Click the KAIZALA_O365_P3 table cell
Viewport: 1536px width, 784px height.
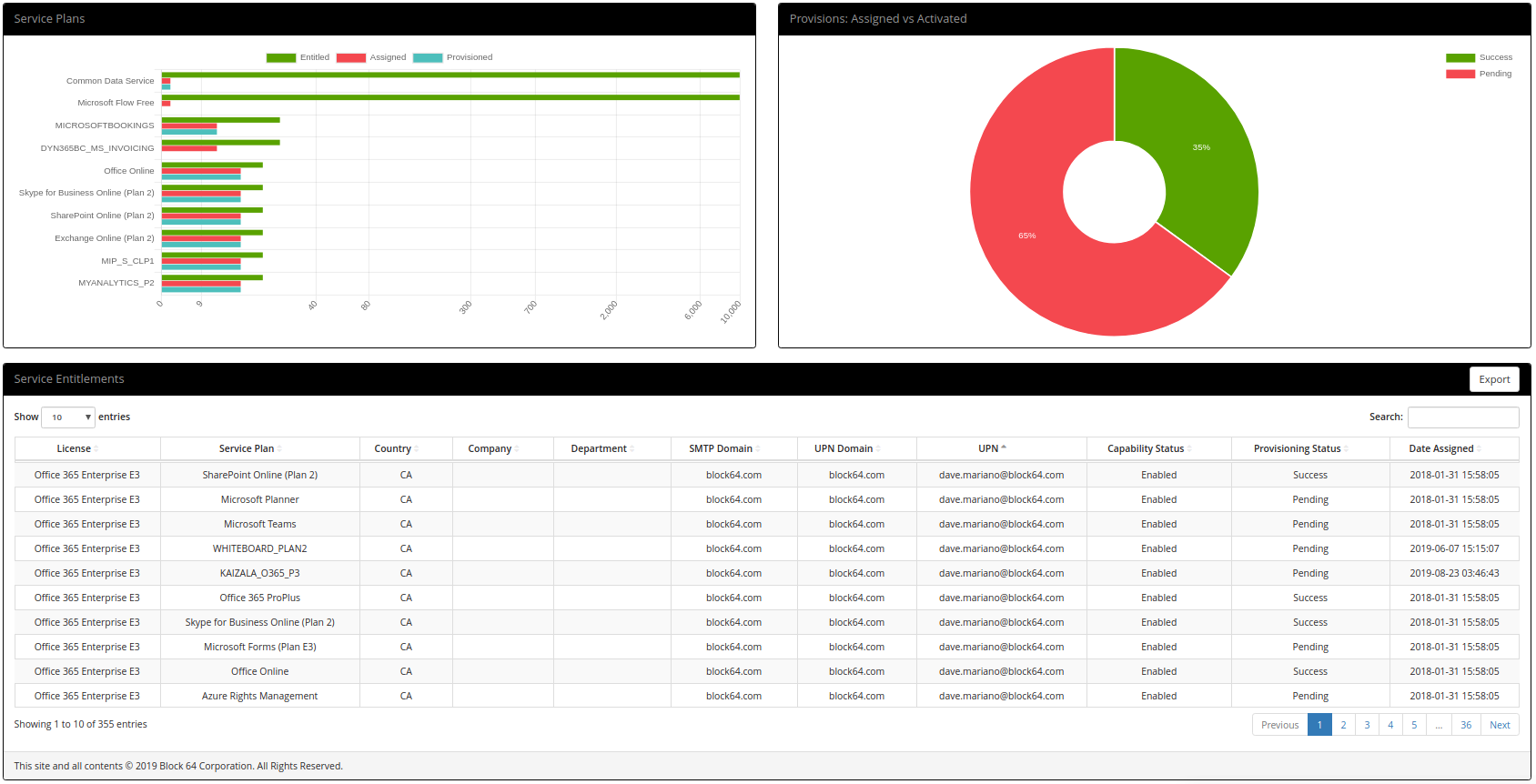(260, 573)
